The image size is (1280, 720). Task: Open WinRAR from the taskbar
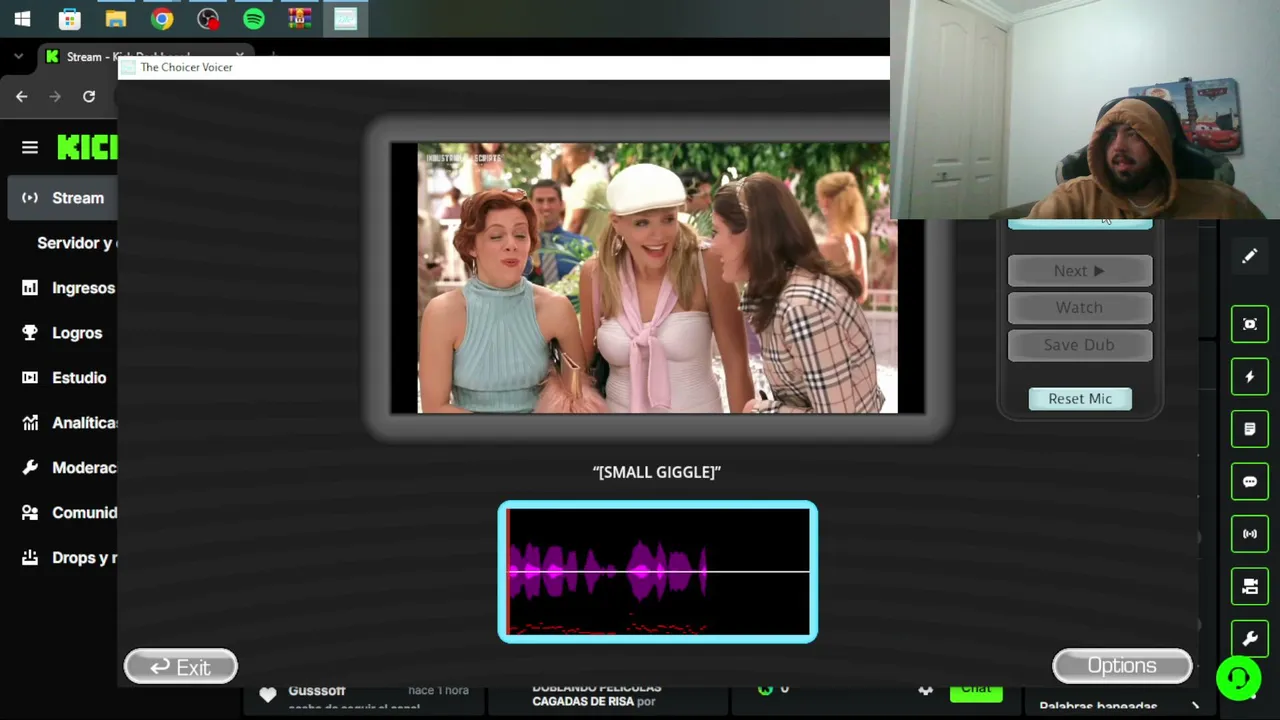[x=299, y=19]
